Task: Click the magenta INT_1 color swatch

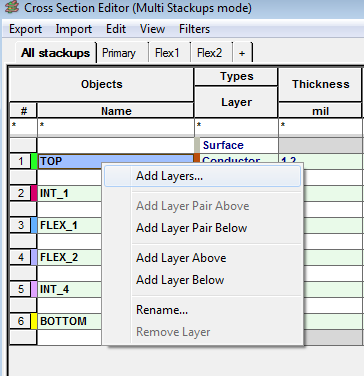Action: (34, 193)
